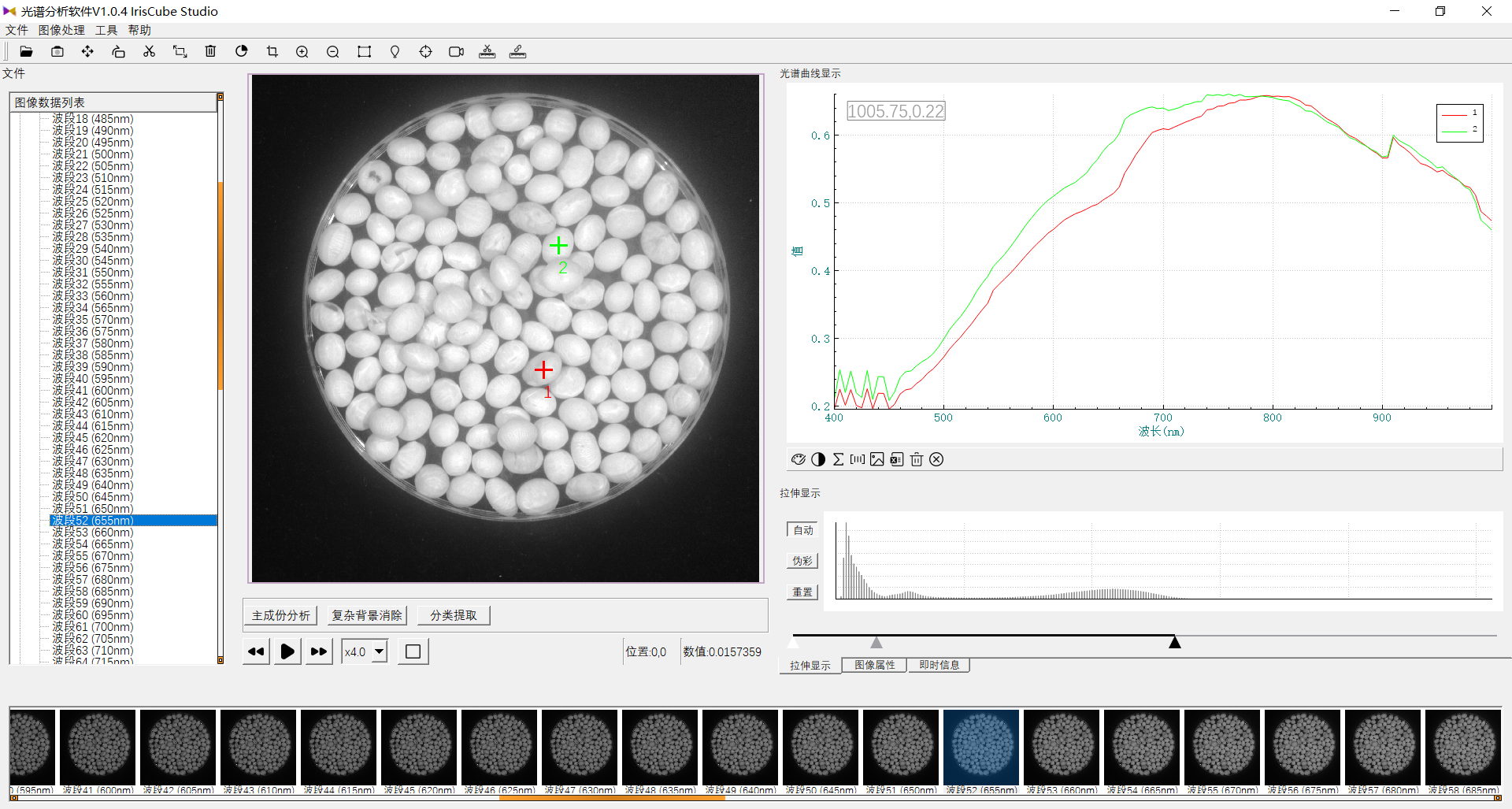
Task: Toggle the 伪彩 pseudo-color button
Action: (802, 561)
